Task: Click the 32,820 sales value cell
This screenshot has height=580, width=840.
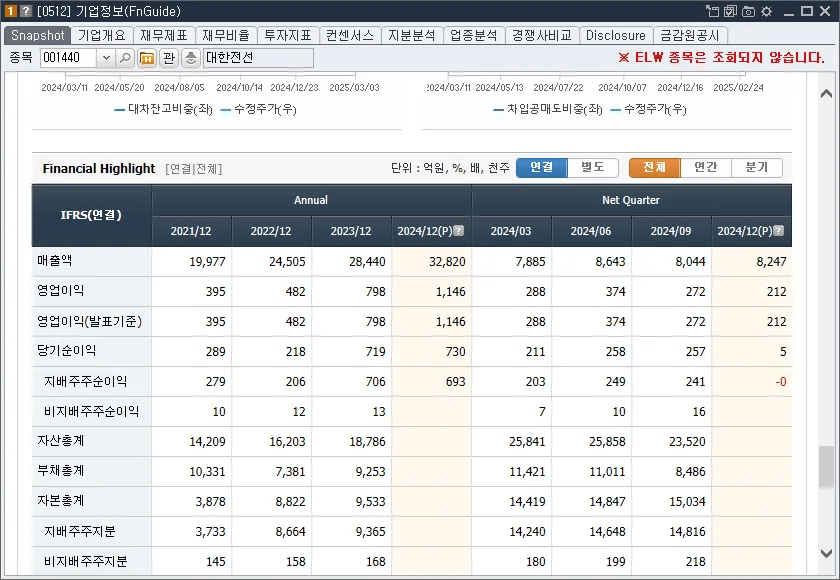Action: pos(431,262)
